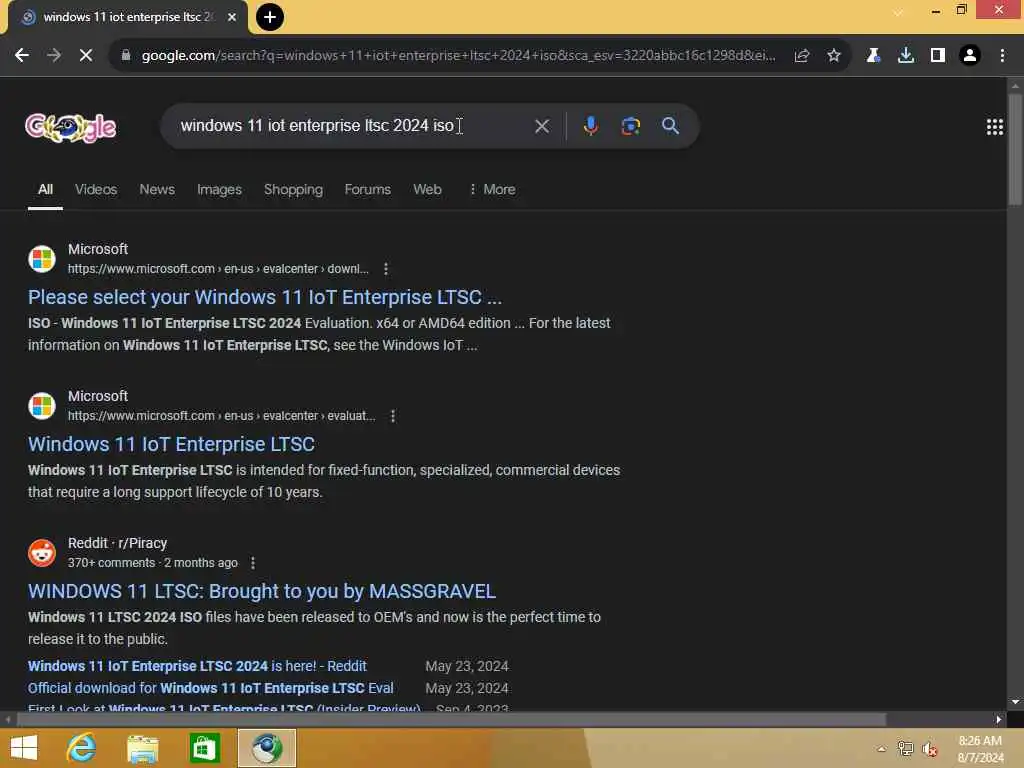This screenshot has width=1024, height=768.
Task: Submit search with magnifier icon
Action: (x=671, y=126)
